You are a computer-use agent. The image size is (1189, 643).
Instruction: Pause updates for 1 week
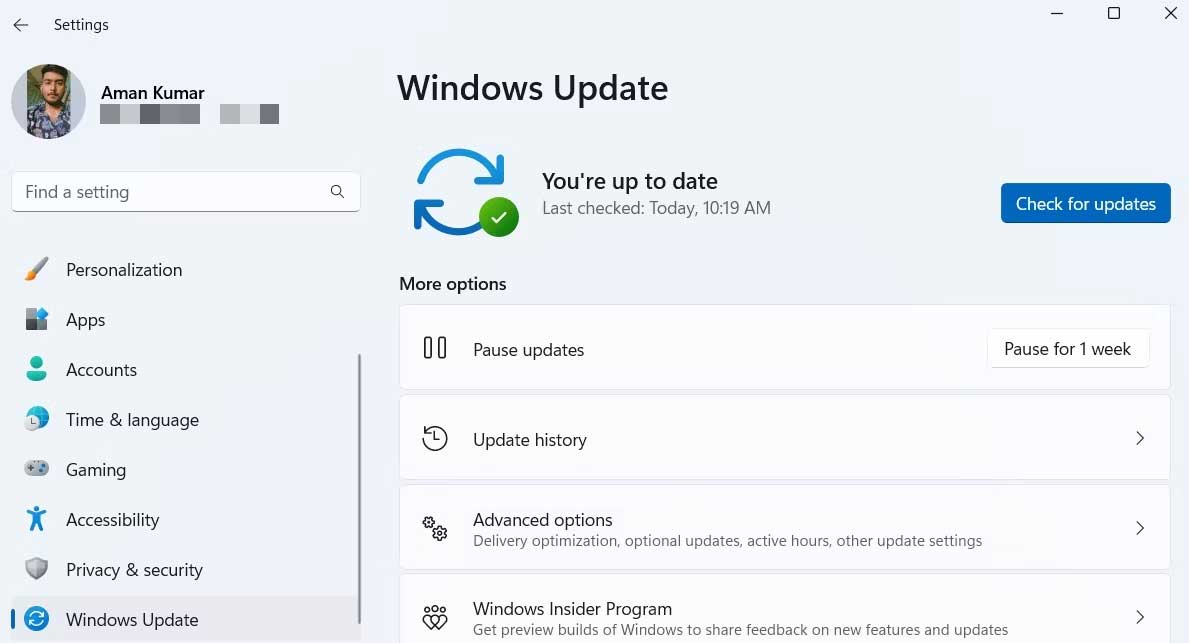tap(1068, 348)
